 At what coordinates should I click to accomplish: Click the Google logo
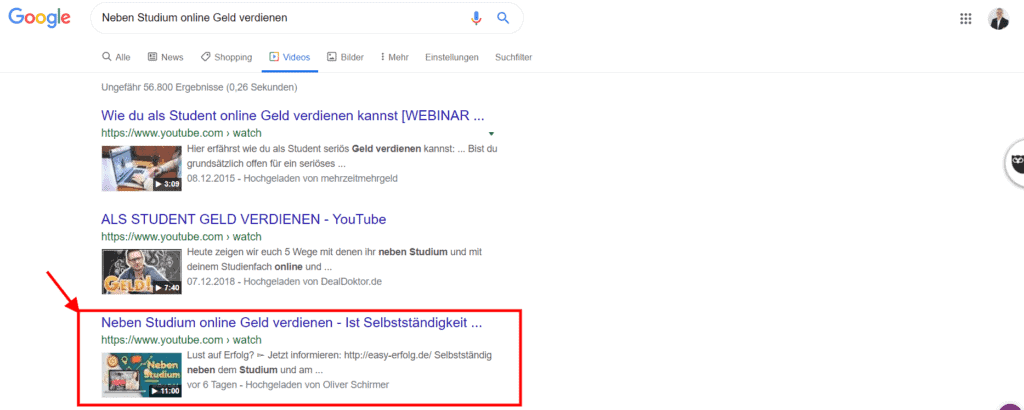39,18
